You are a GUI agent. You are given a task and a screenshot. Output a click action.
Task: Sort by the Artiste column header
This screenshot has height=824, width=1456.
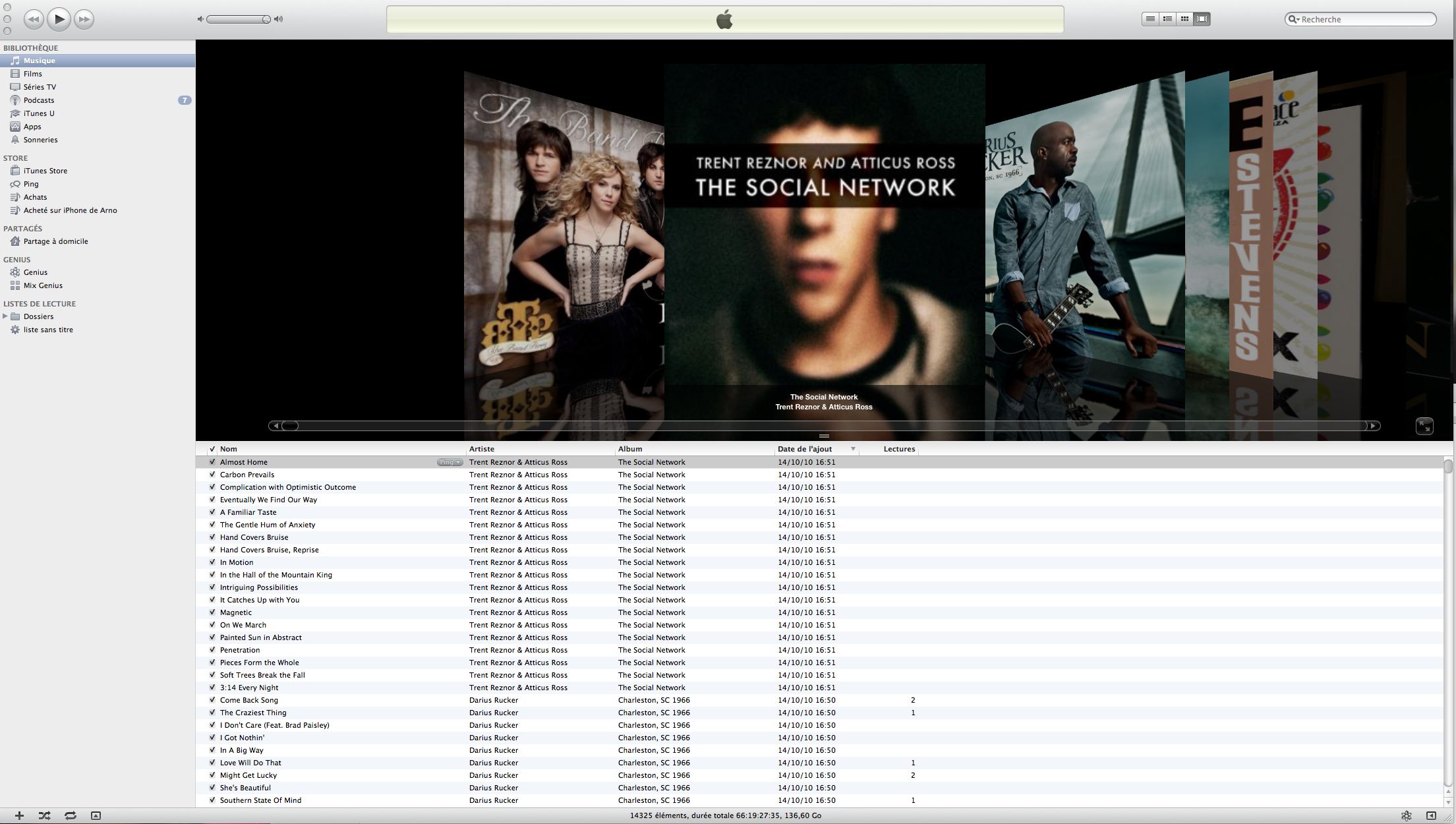coord(540,449)
